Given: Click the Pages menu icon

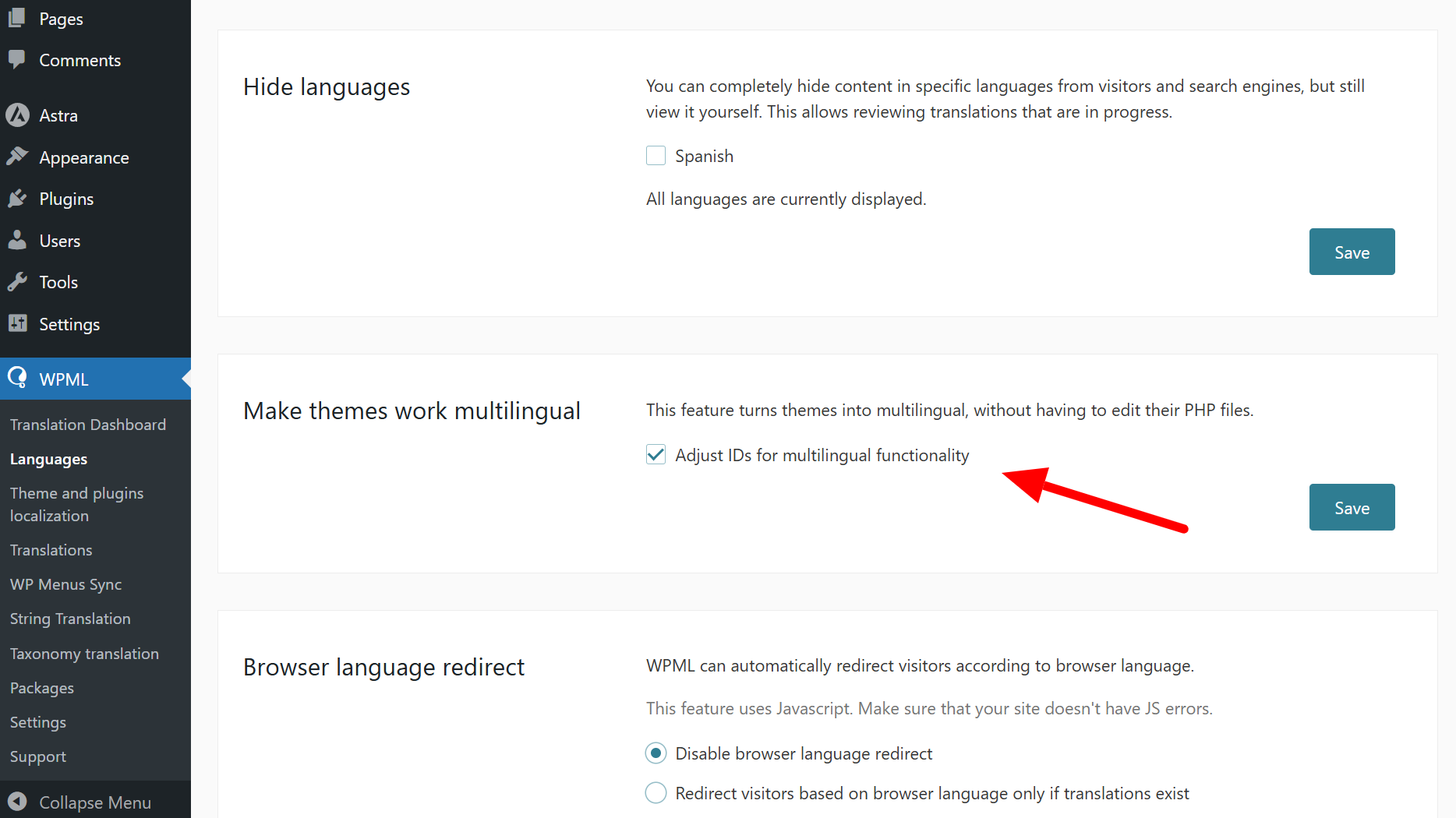Looking at the screenshot, I should pos(17,18).
